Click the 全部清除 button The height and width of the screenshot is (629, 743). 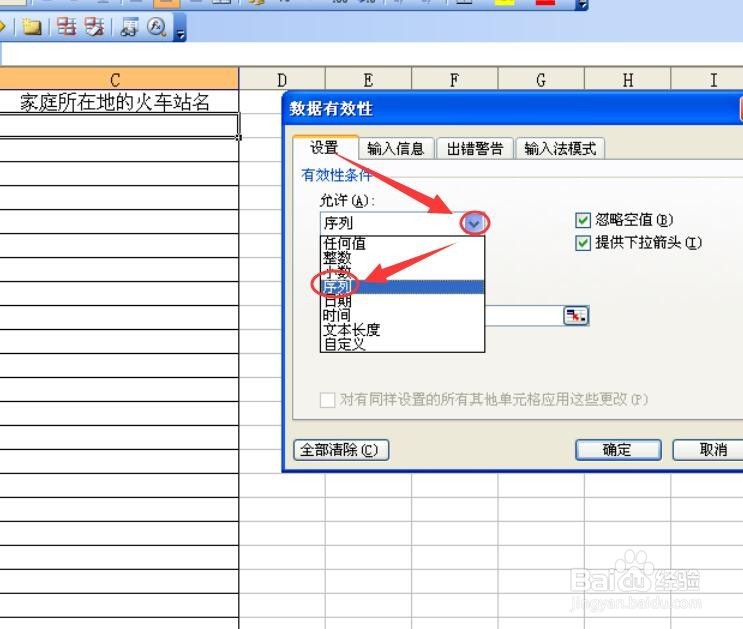tap(341, 450)
